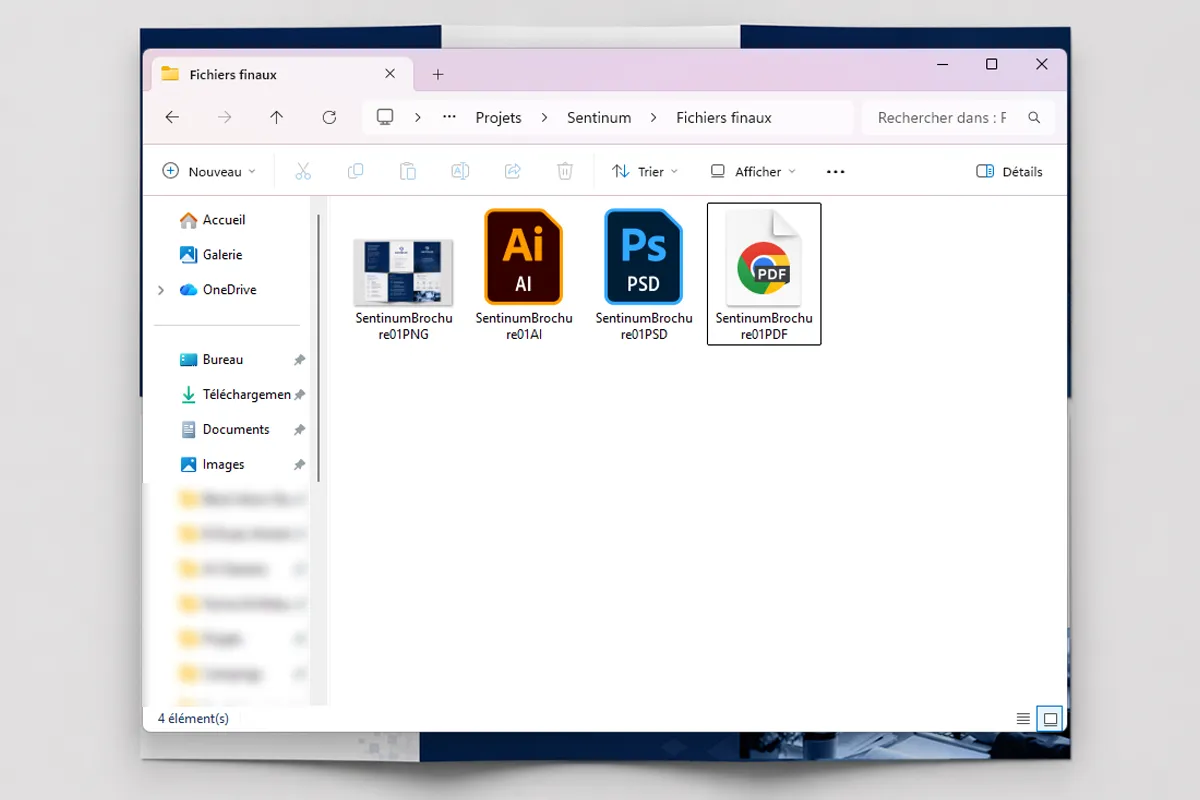Open Téléchargements in the sidebar
Image resolution: width=1200 pixels, height=800 pixels.
coord(235,395)
